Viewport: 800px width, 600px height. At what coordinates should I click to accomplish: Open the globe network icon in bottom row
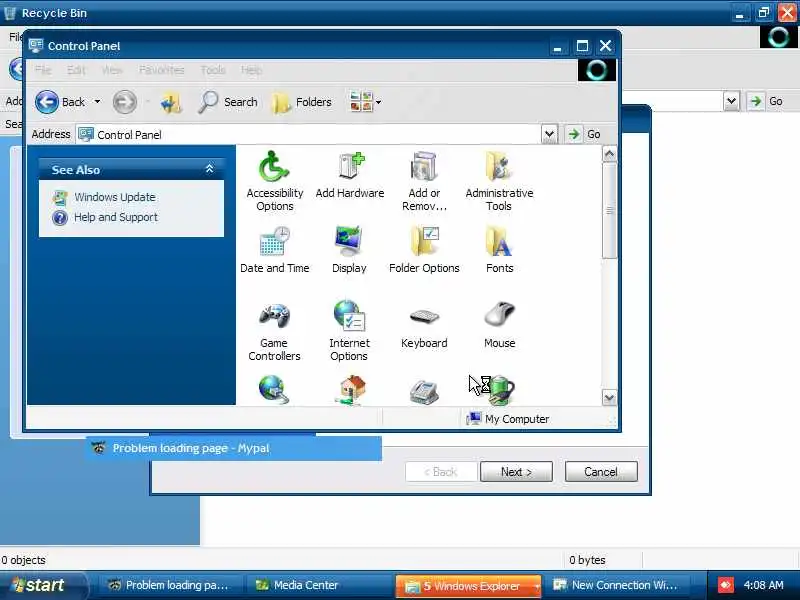click(x=273, y=390)
